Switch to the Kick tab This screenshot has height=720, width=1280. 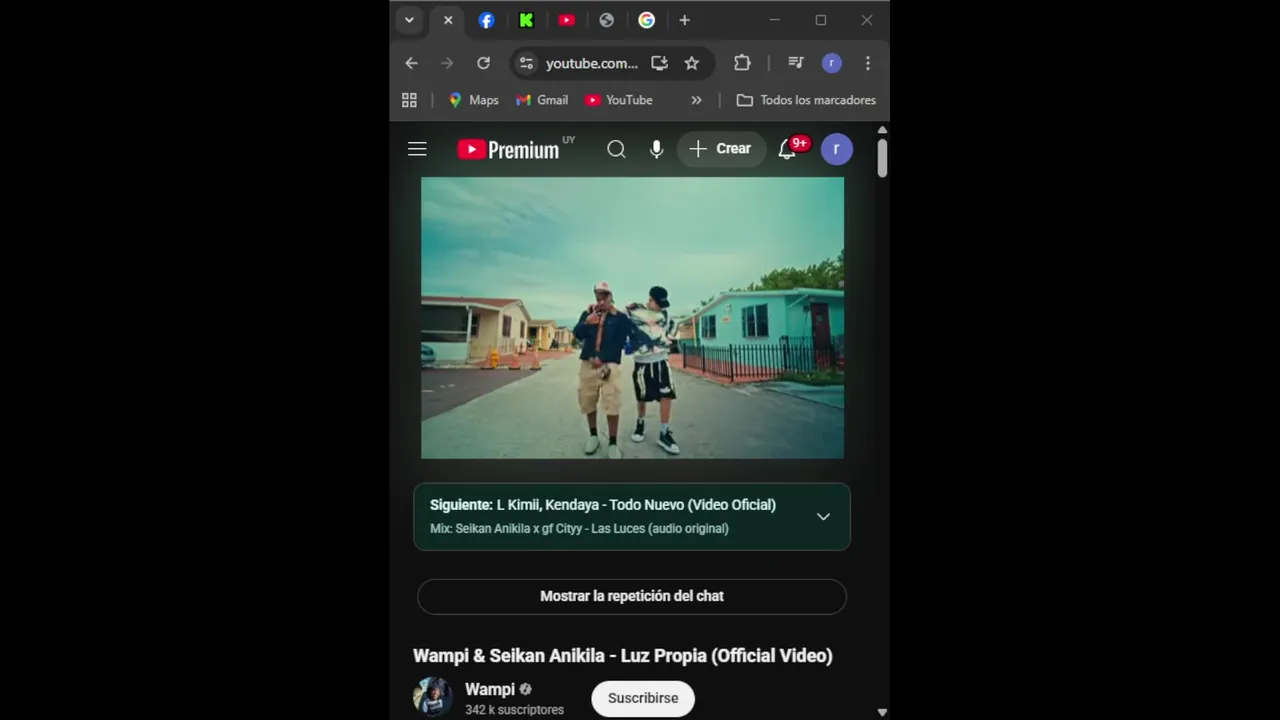click(526, 20)
